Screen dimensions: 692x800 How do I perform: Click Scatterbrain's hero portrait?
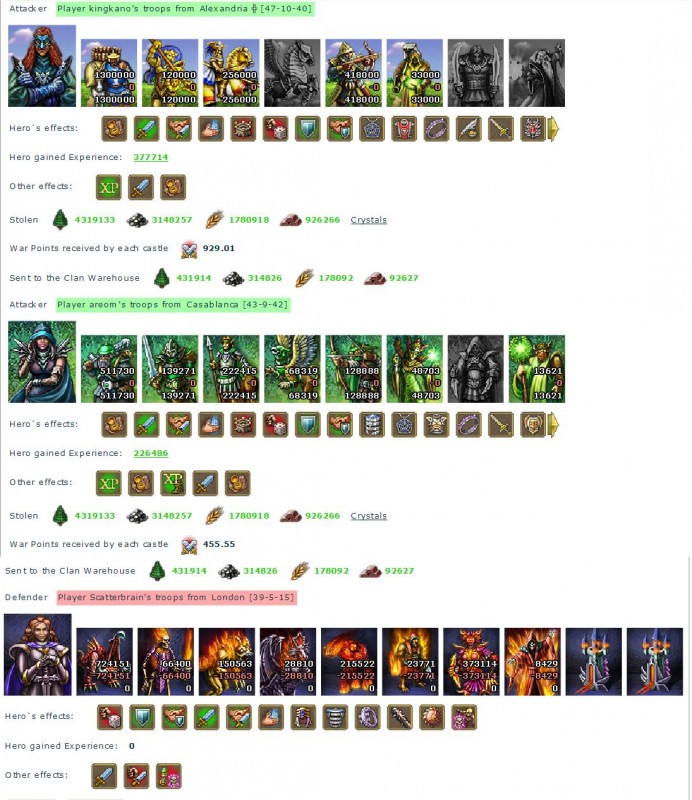38,655
